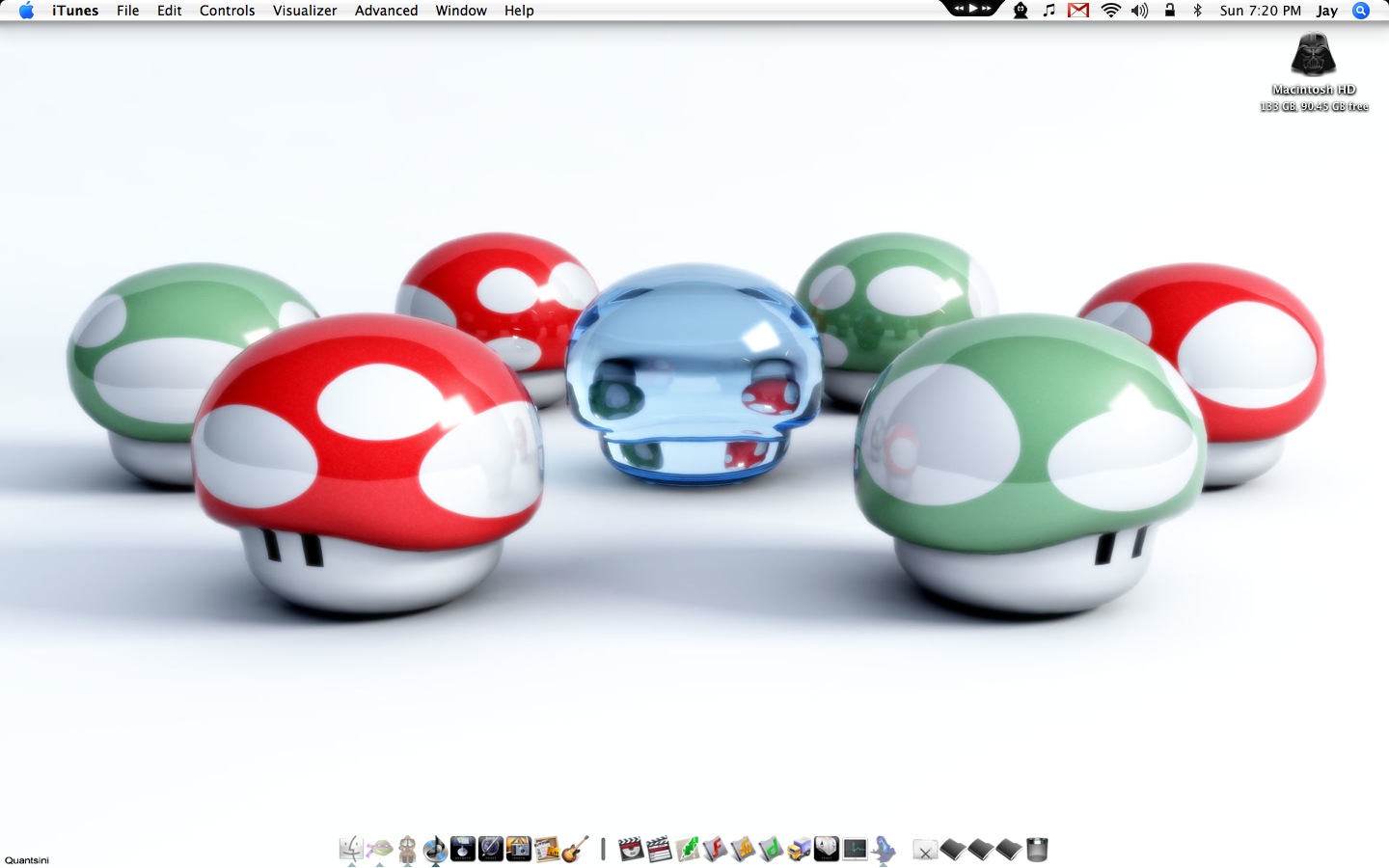This screenshot has height=868, width=1389.
Task: Click the music note menu bar icon
Action: pyautogui.click(x=1049, y=11)
